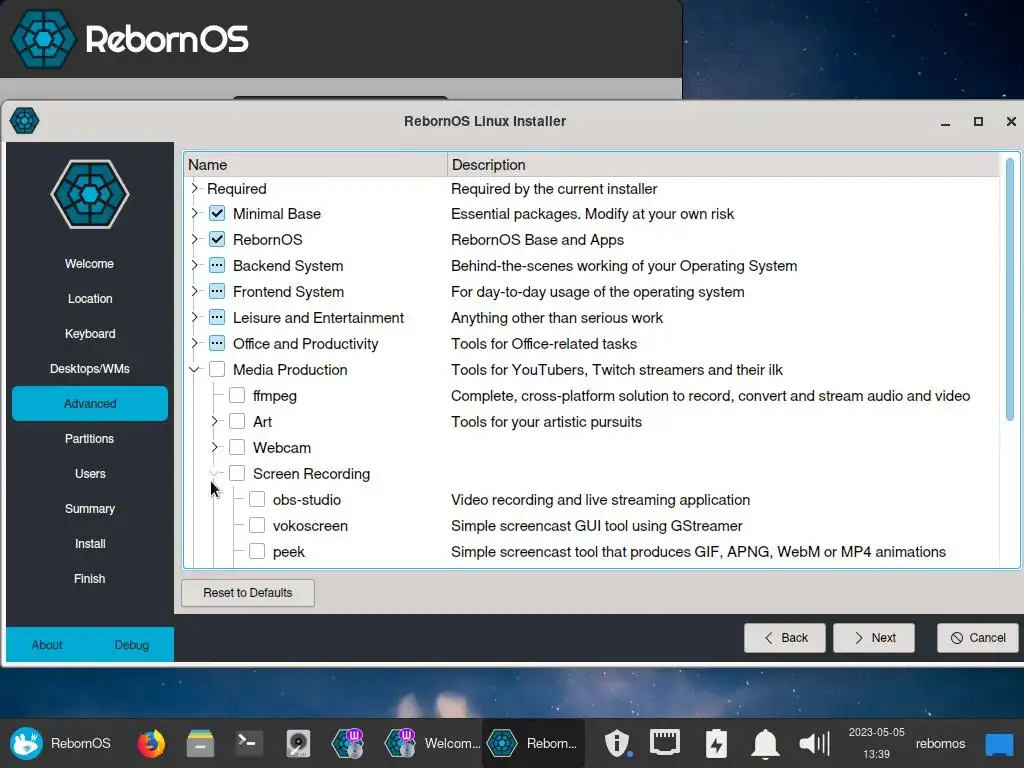Check the Webcam category checkbox

(237, 447)
